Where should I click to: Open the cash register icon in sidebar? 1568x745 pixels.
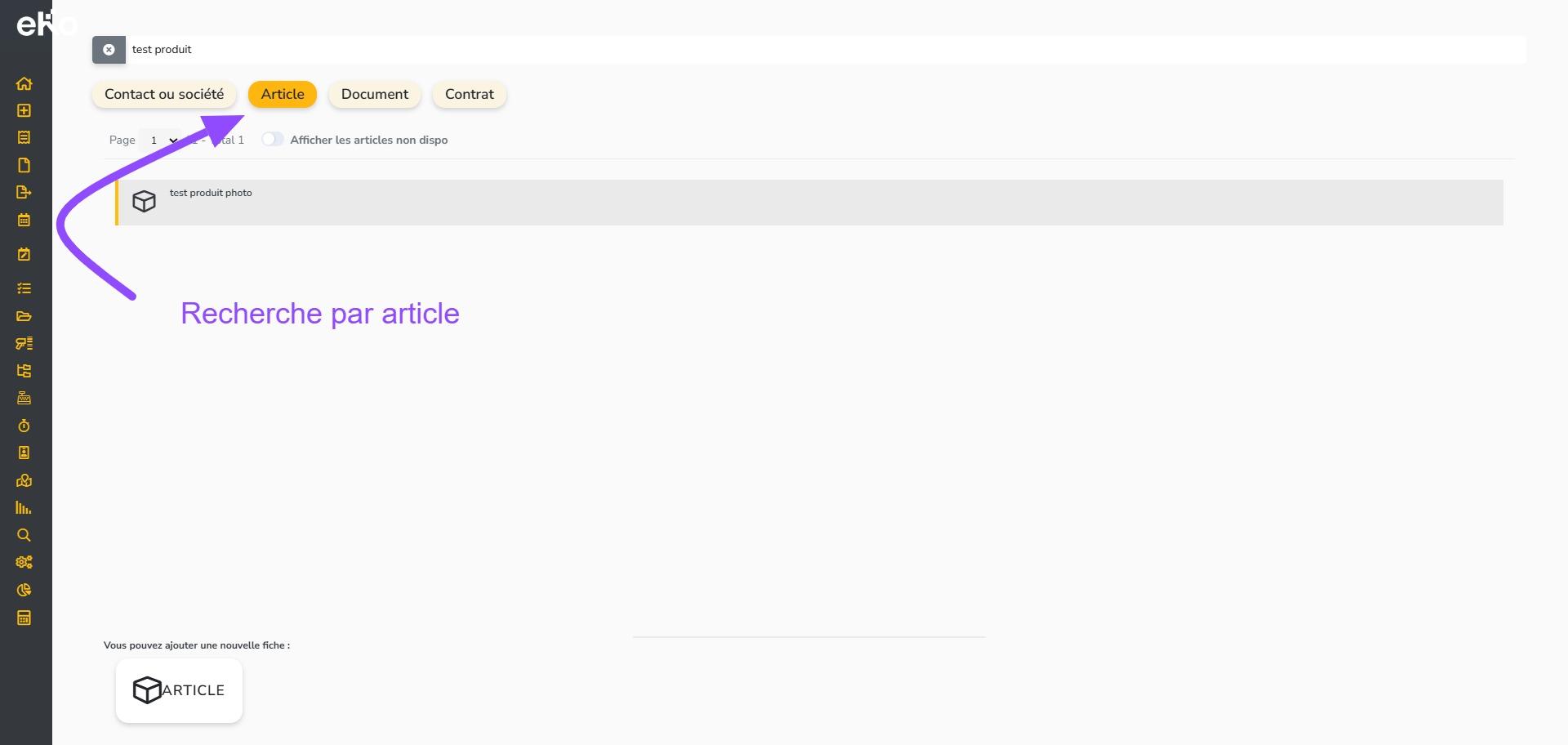point(24,398)
